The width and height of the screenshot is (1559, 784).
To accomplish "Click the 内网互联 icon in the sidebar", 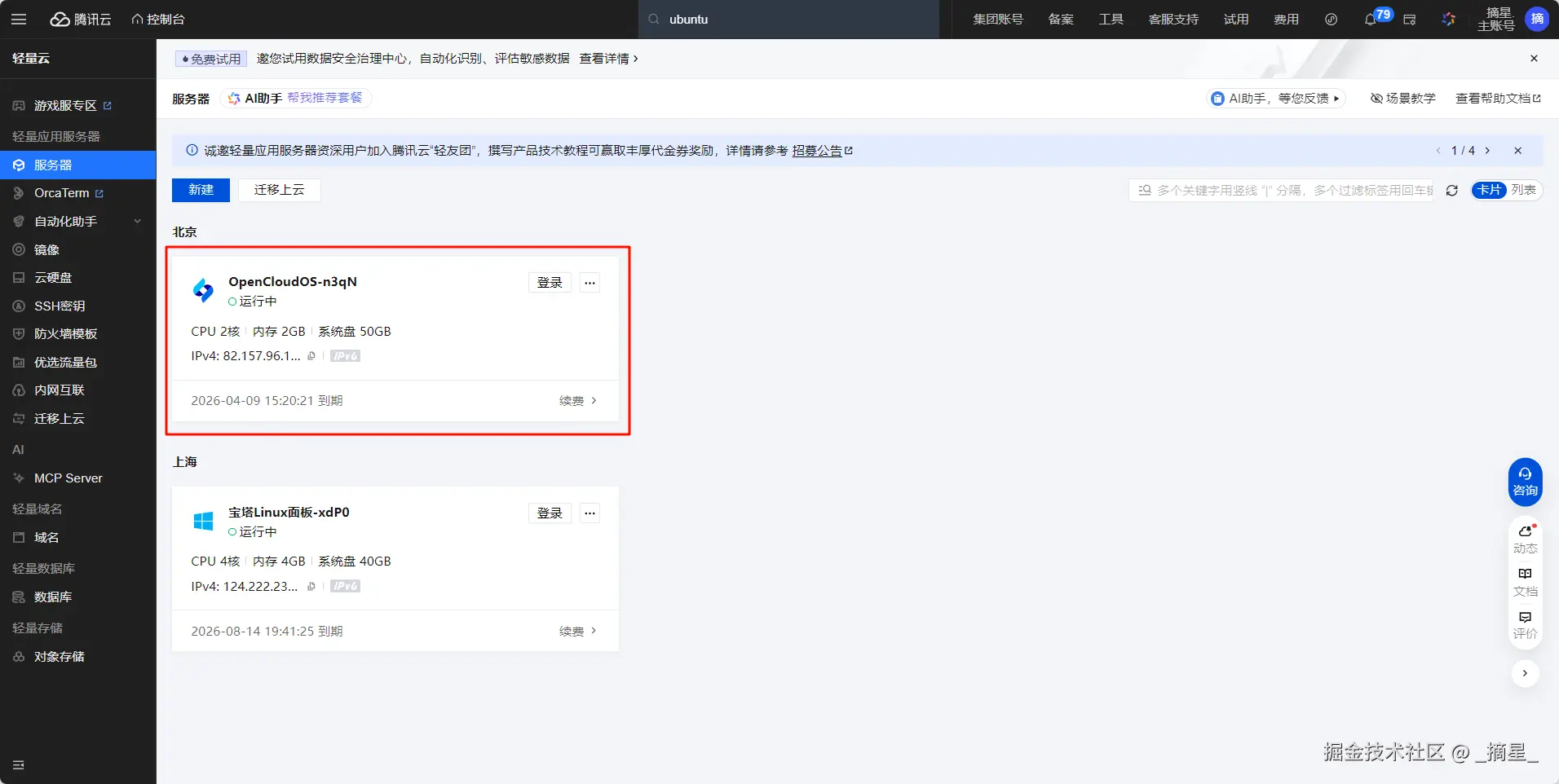I will (19, 390).
